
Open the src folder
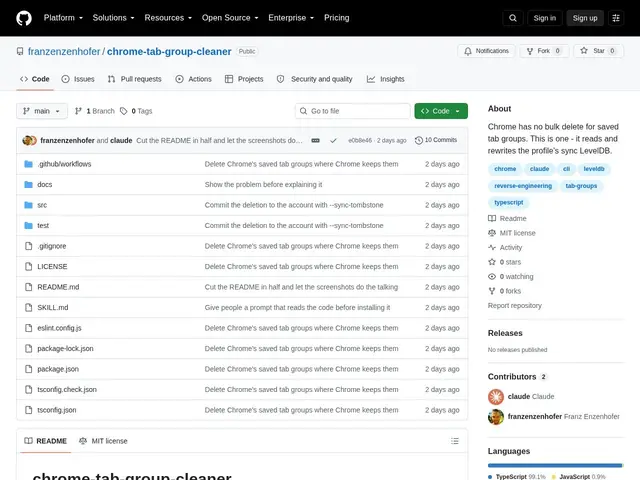[x=42, y=205]
